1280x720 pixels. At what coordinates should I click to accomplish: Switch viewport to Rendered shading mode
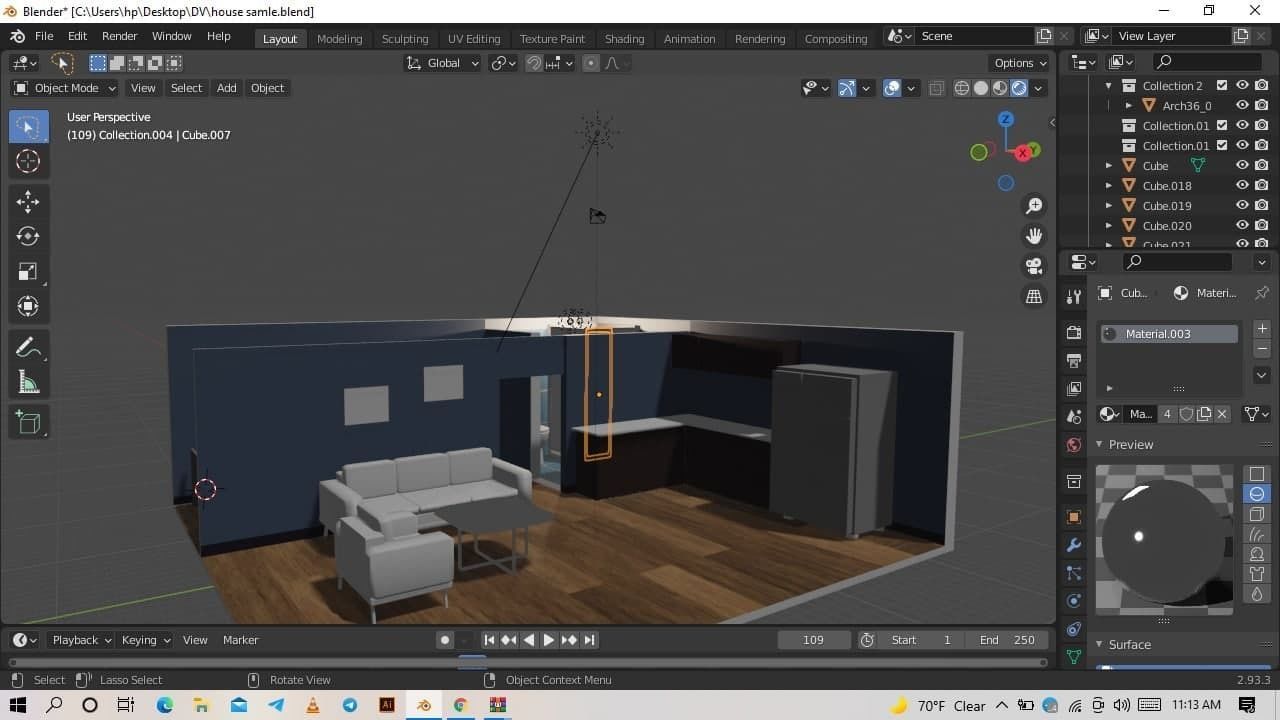(x=1019, y=87)
